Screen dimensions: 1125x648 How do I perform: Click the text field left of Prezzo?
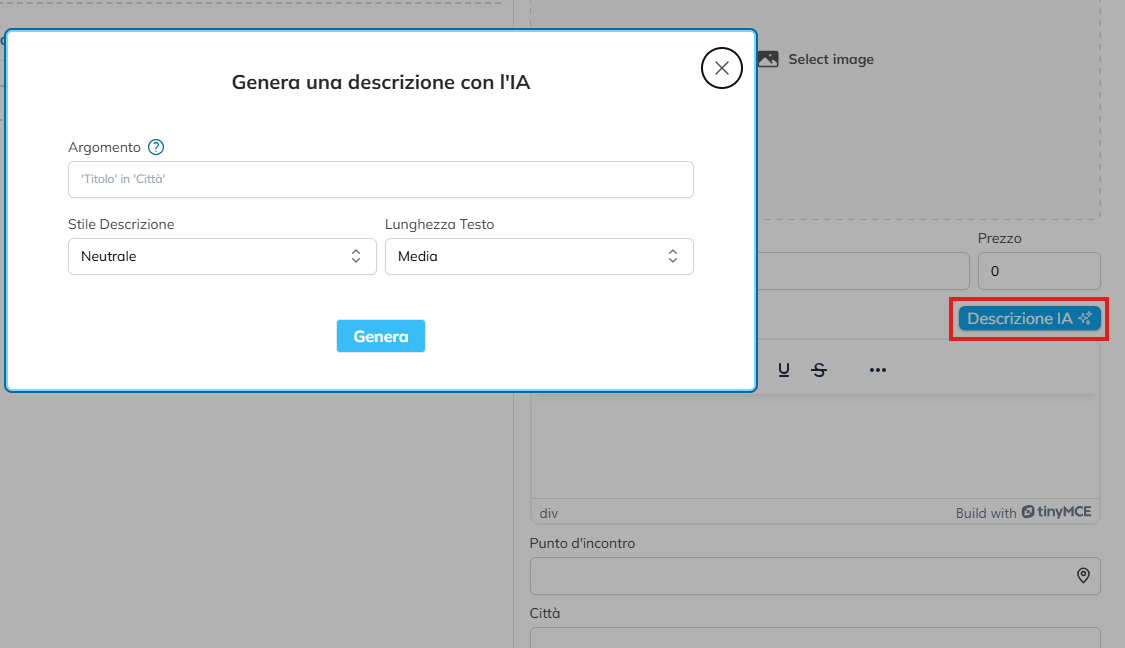click(x=863, y=271)
